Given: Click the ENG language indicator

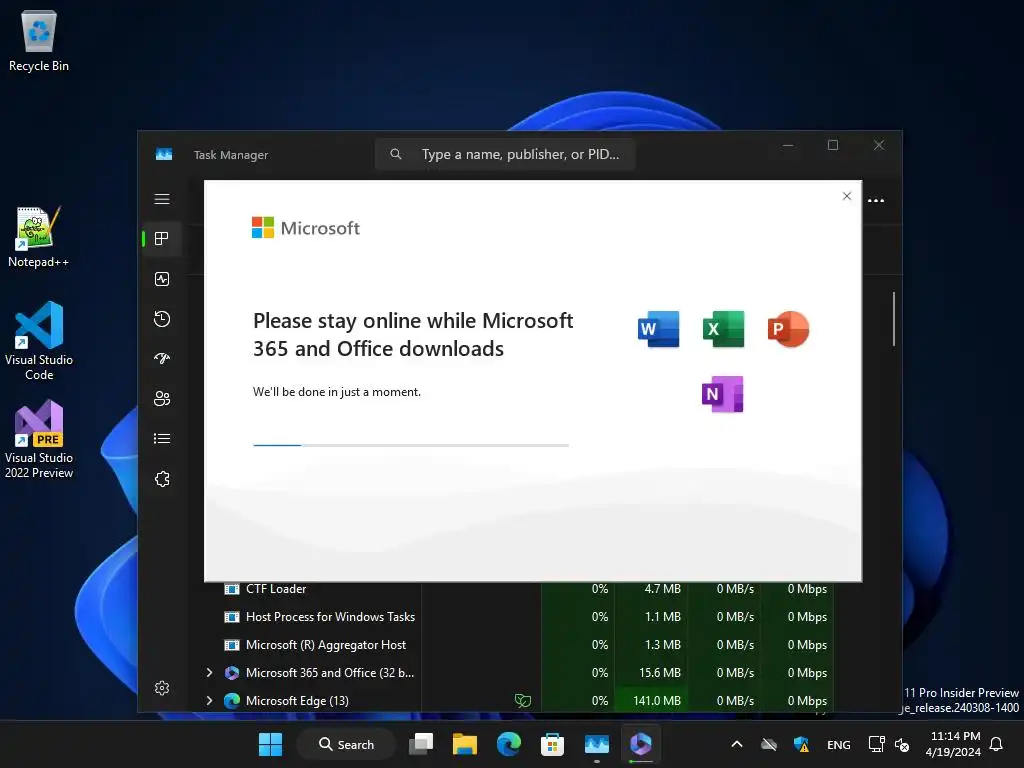Looking at the screenshot, I should [x=839, y=744].
